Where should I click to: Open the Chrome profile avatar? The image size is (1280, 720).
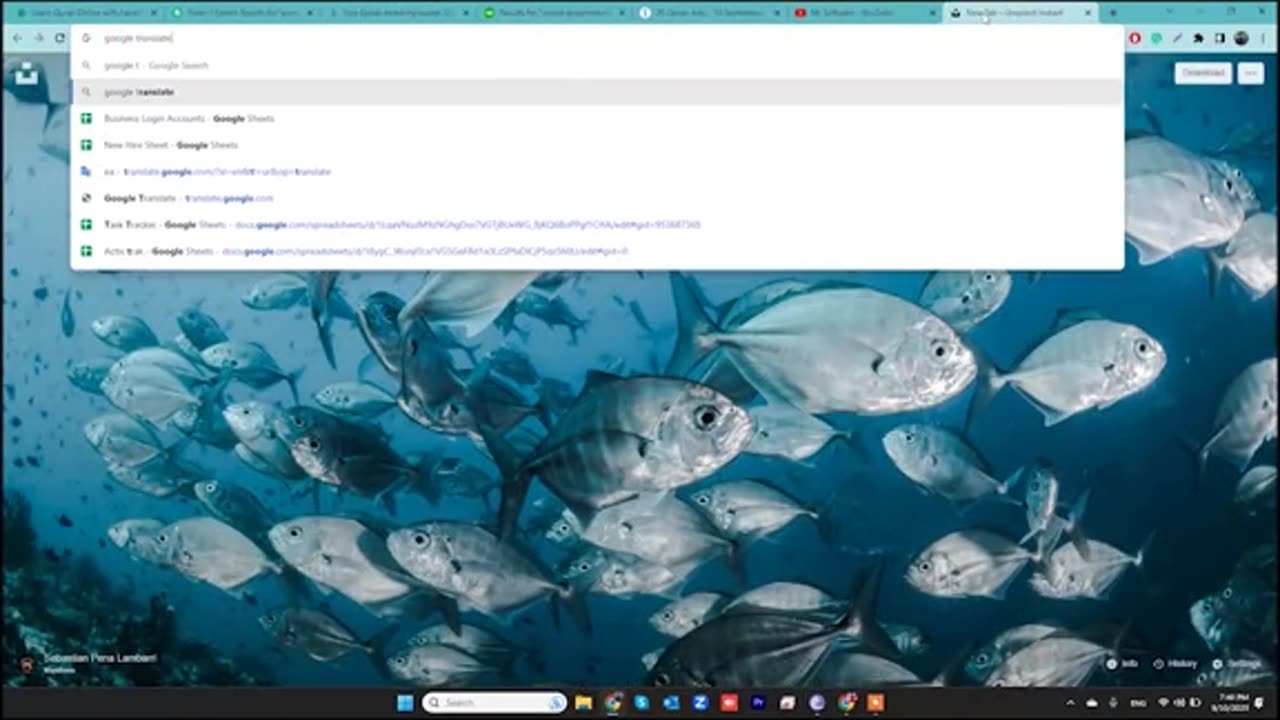[x=1241, y=38]
